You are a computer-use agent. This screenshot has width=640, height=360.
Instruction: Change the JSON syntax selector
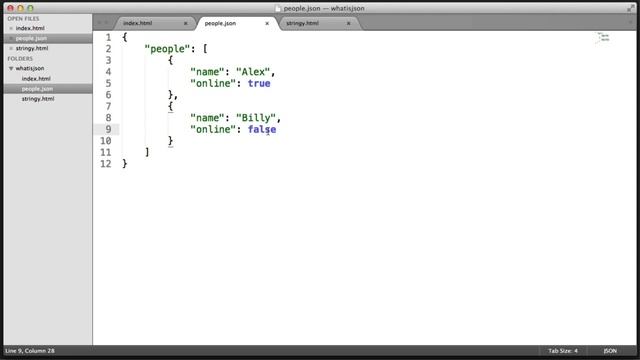610,351
